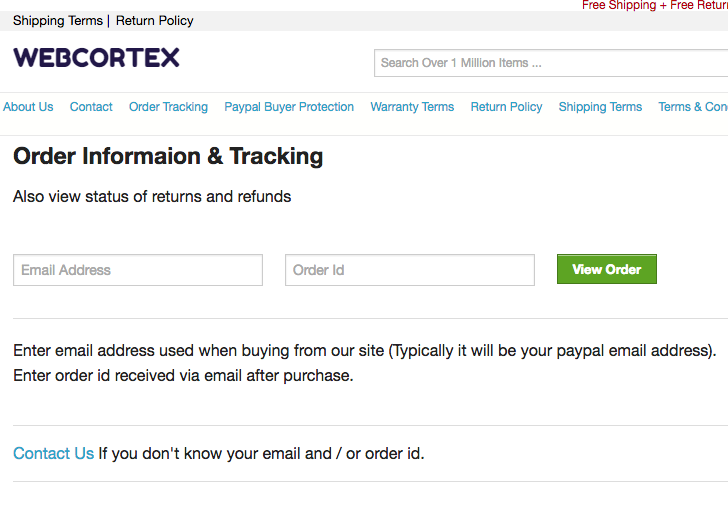Open Return Policy in the top bar
Viewport: 728px width, 514px height.
point(155,21)
